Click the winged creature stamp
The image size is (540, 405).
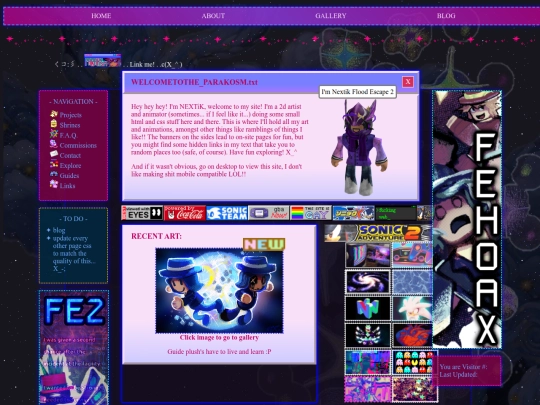(x=368, y=335)
